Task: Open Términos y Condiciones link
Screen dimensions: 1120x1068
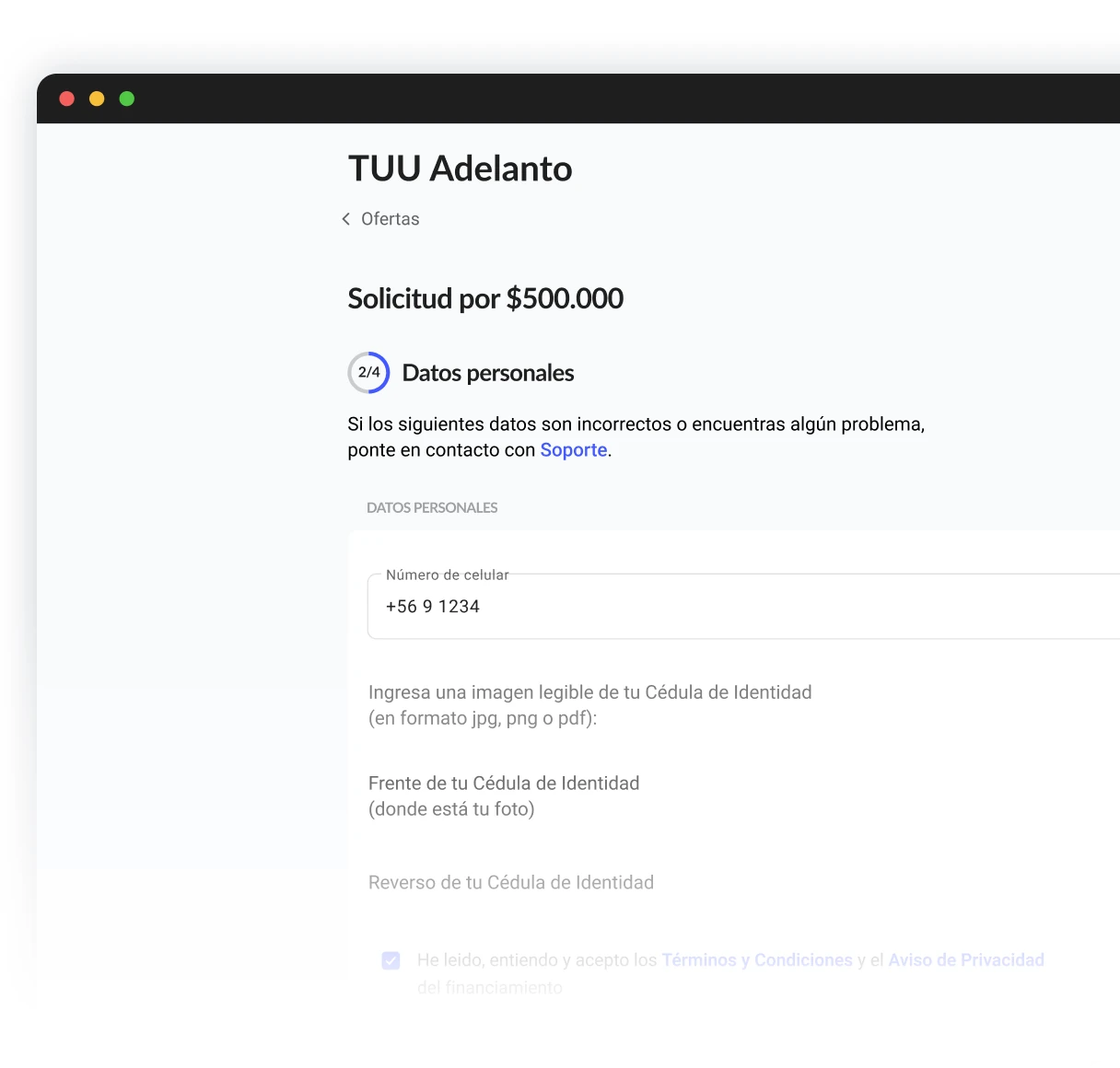Action: tap(757, 960)
